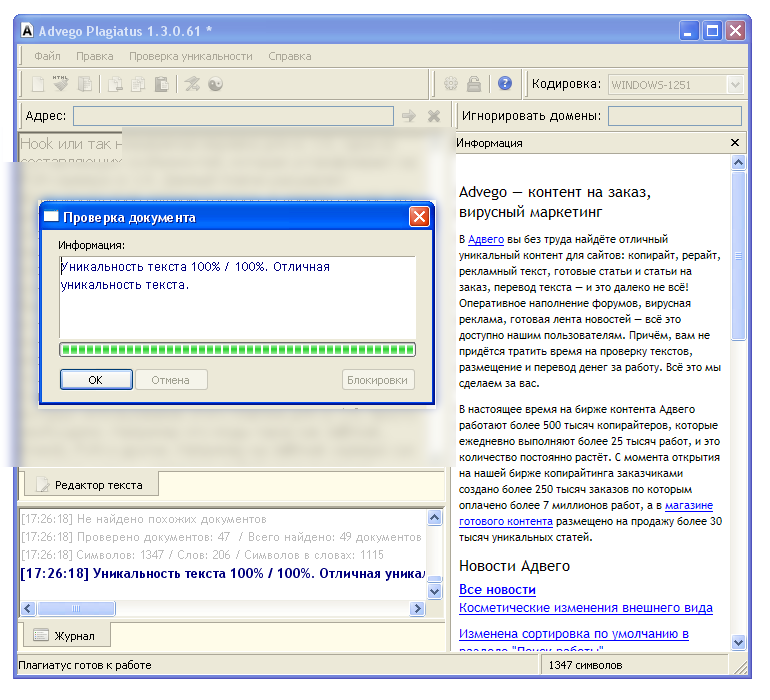Click the document pages icon beside HTML brush

(84, 84)
